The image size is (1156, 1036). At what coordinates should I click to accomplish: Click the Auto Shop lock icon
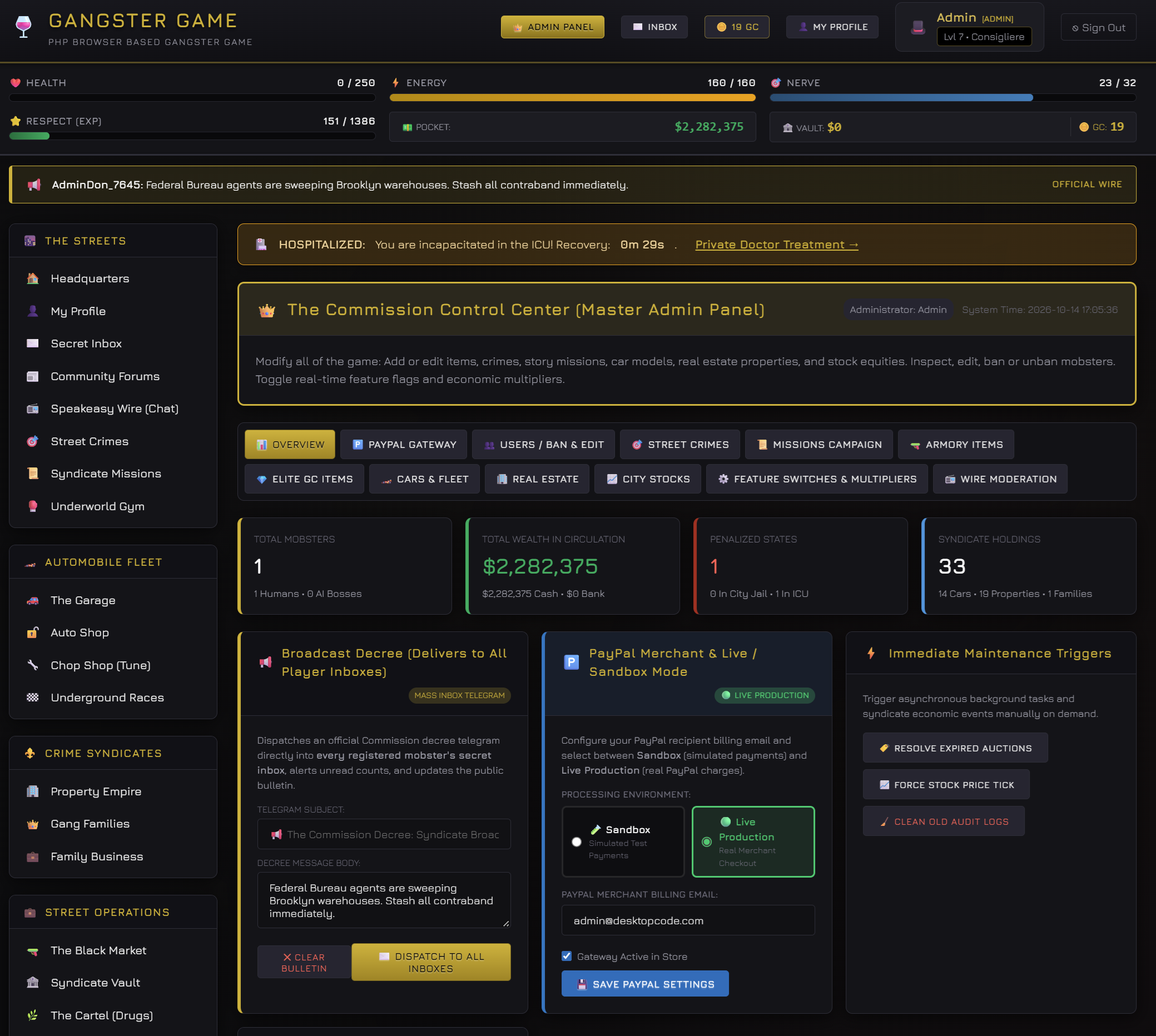coord(32,632)
